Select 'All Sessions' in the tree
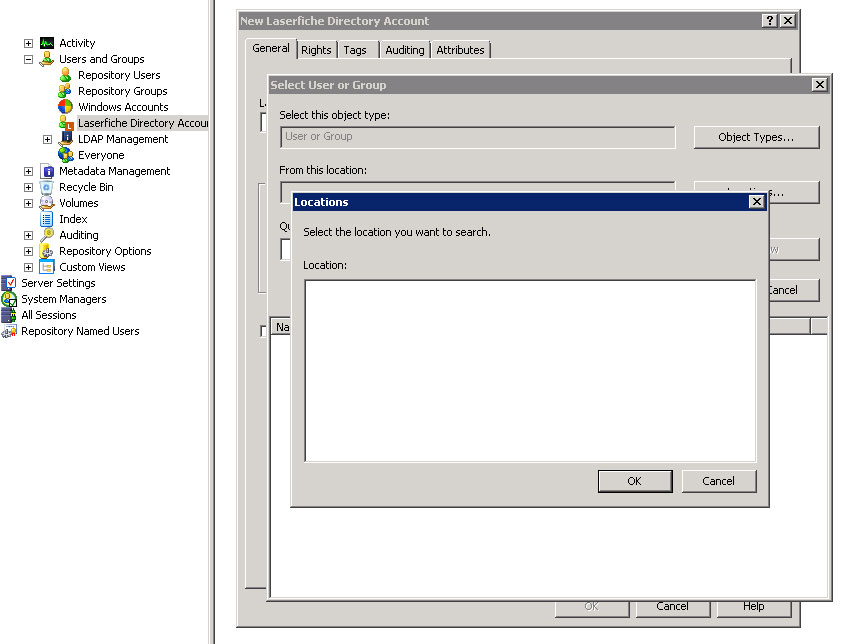Image resolution: width=848 pixels, height=644 pixels. point(49,315)
